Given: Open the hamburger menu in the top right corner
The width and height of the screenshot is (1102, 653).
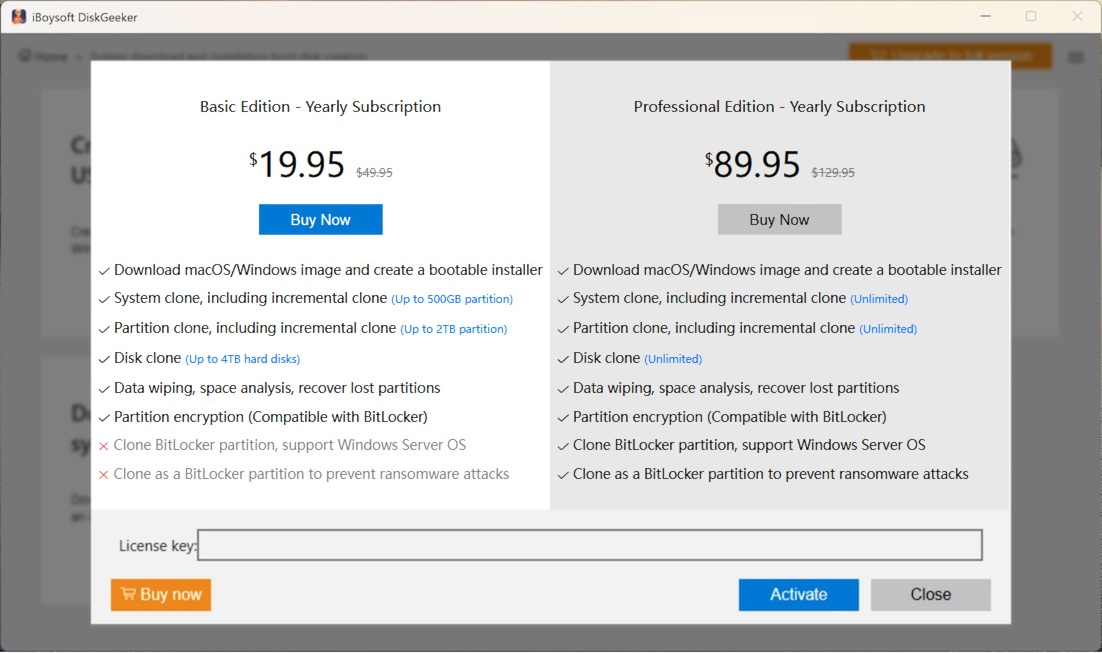Looking at the screenshot, I should [x=1076, y=57].
